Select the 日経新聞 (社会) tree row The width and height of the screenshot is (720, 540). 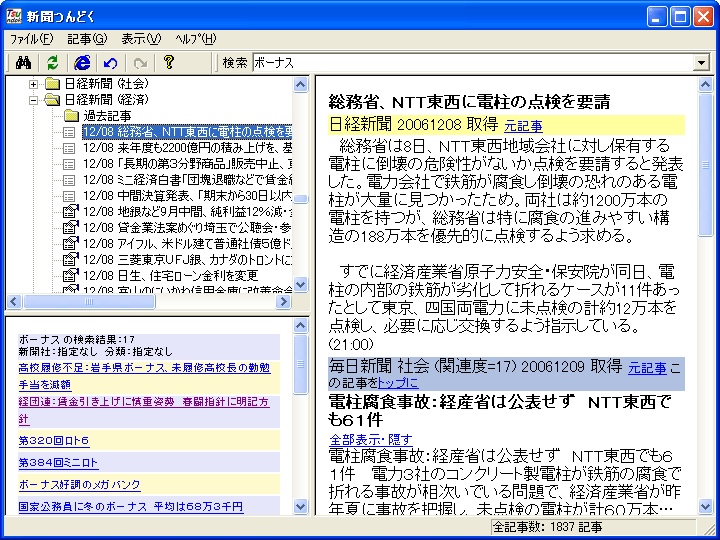(x=107, y=84)
